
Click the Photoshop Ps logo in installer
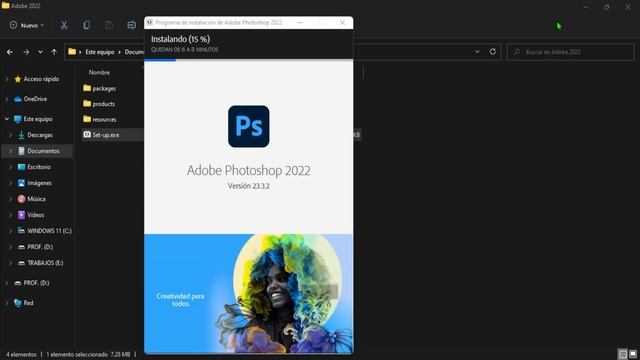click(249, 126)
